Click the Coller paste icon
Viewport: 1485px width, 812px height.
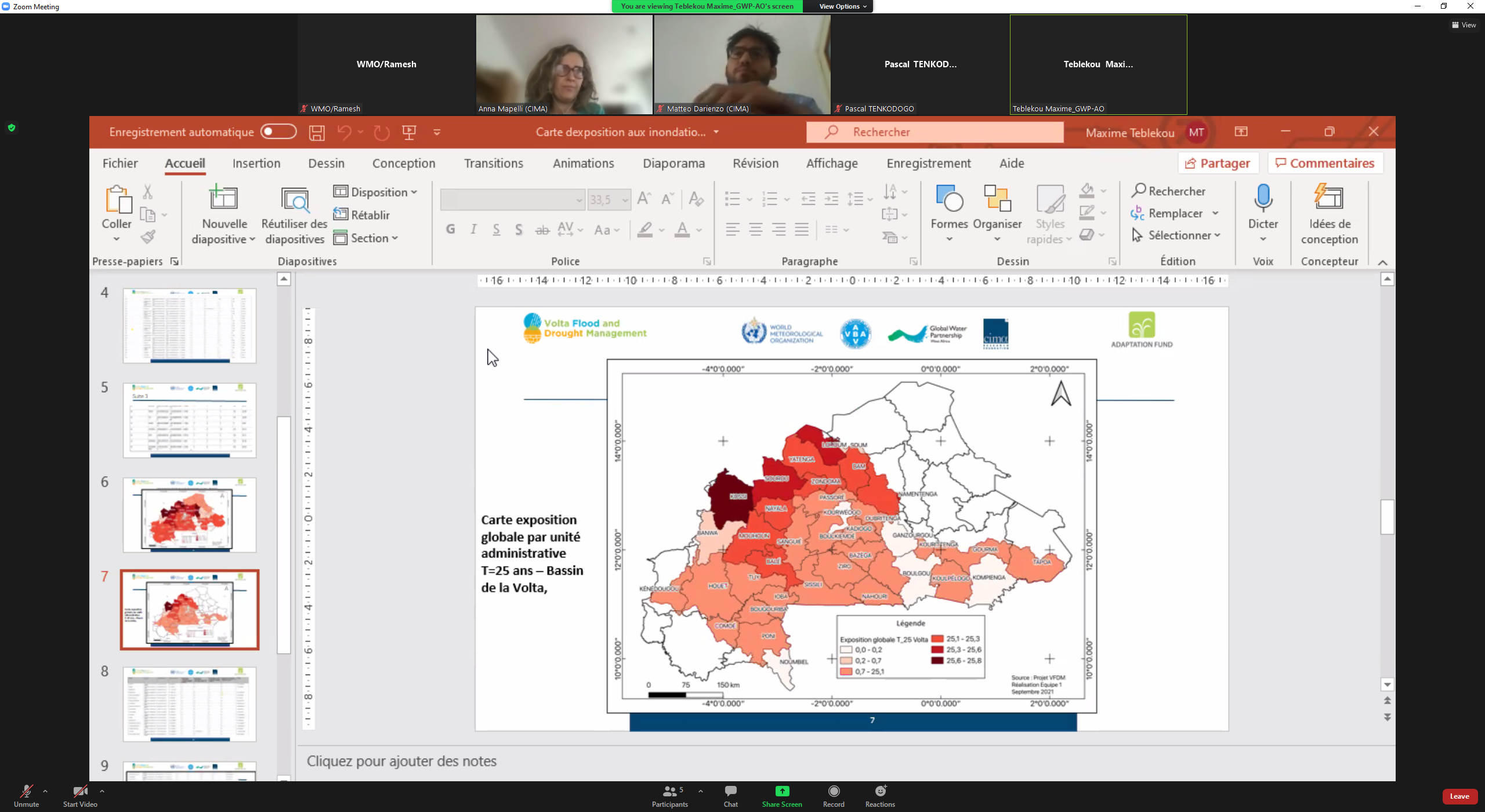click(x=118, y=200)
